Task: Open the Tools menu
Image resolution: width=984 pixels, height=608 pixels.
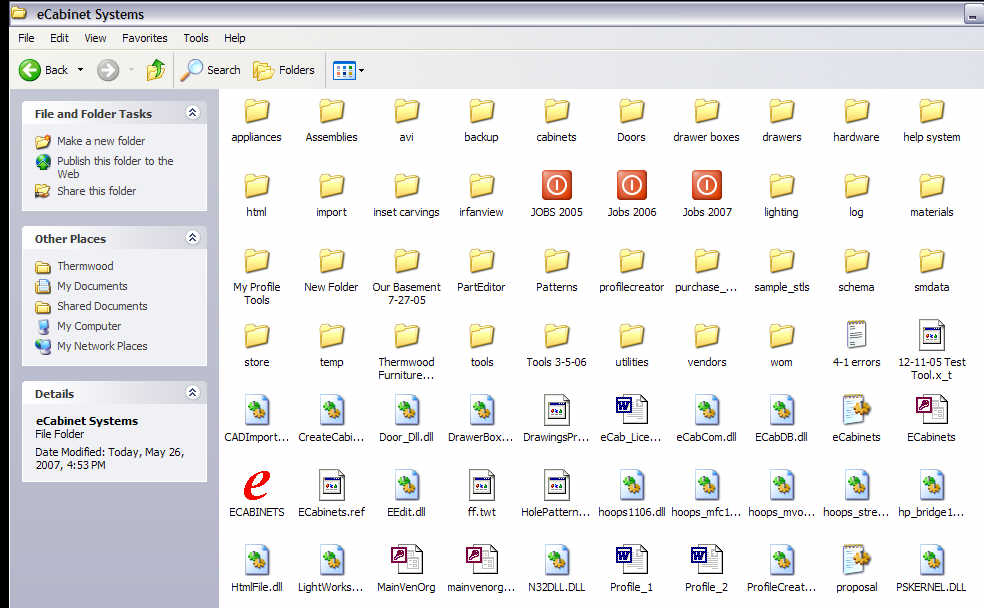Action: click(x=196, y=38)
